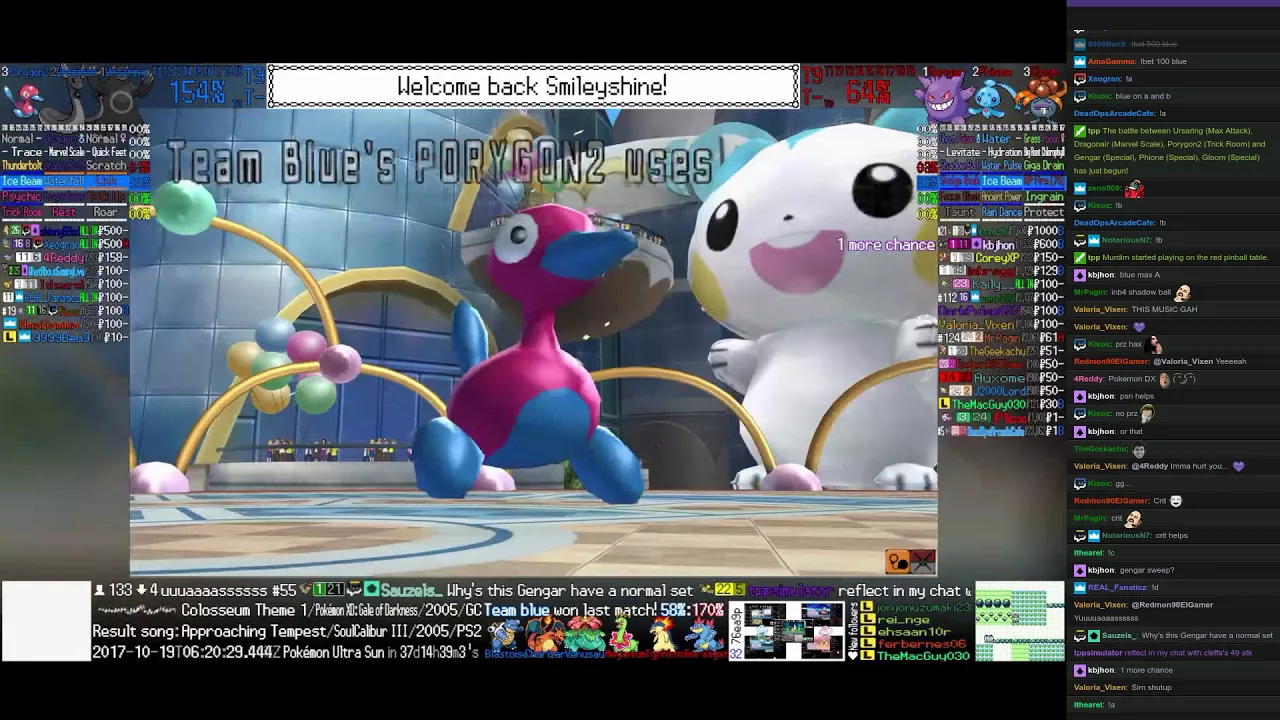1280x720 pixels.
Task: Click the emote after 'no prz'
Action: point(1147,413)
